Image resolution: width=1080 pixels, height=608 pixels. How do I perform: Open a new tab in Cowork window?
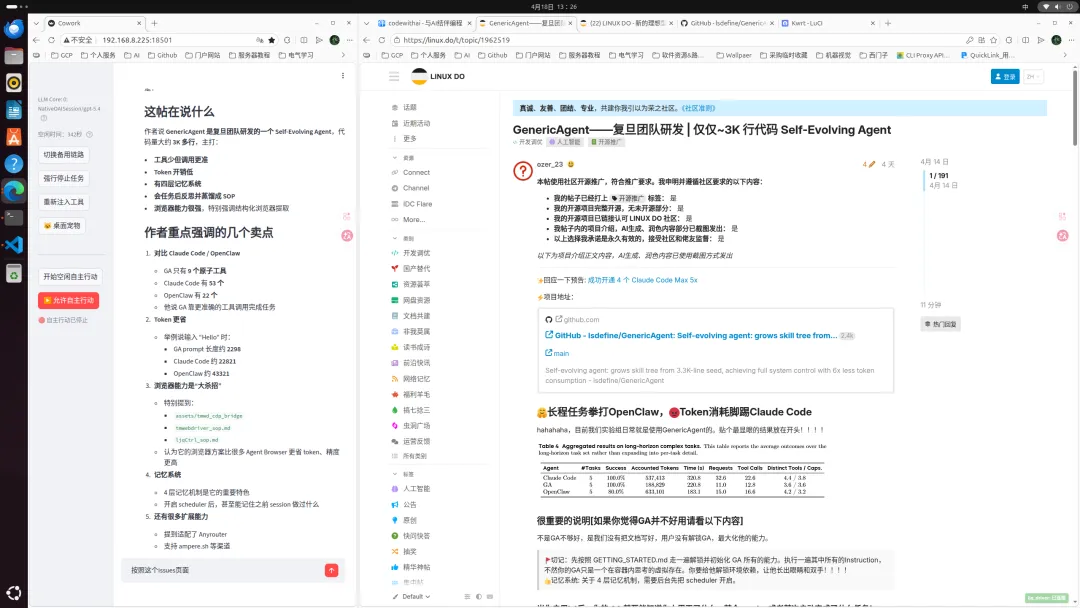click(x=154, y=23)
